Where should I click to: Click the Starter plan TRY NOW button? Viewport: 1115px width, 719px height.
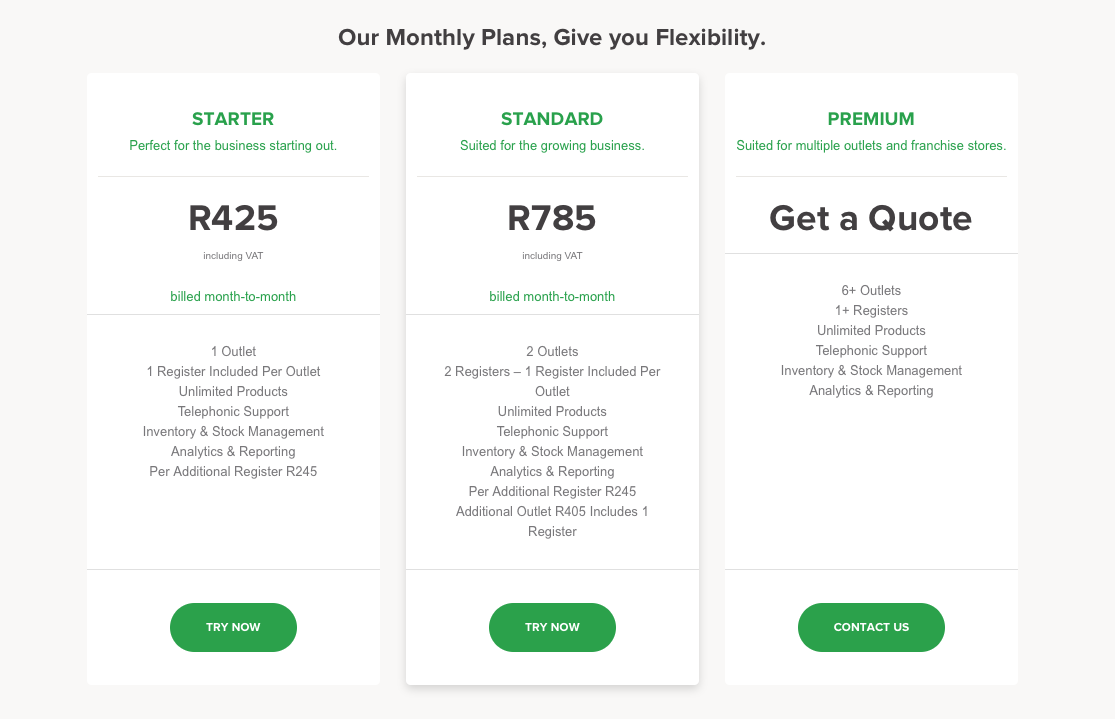233,627
